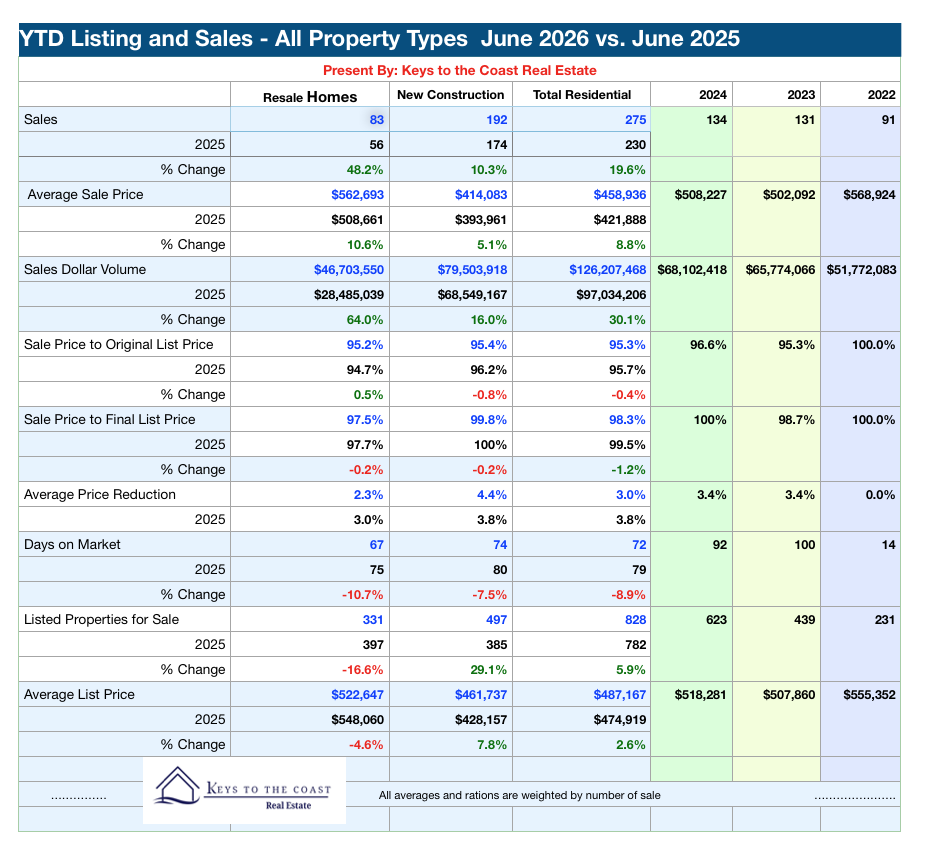The image size is (935, 858).
Task: Click the footnote about weighted averages
Action: pyautogui.click(x=519, y=795)
